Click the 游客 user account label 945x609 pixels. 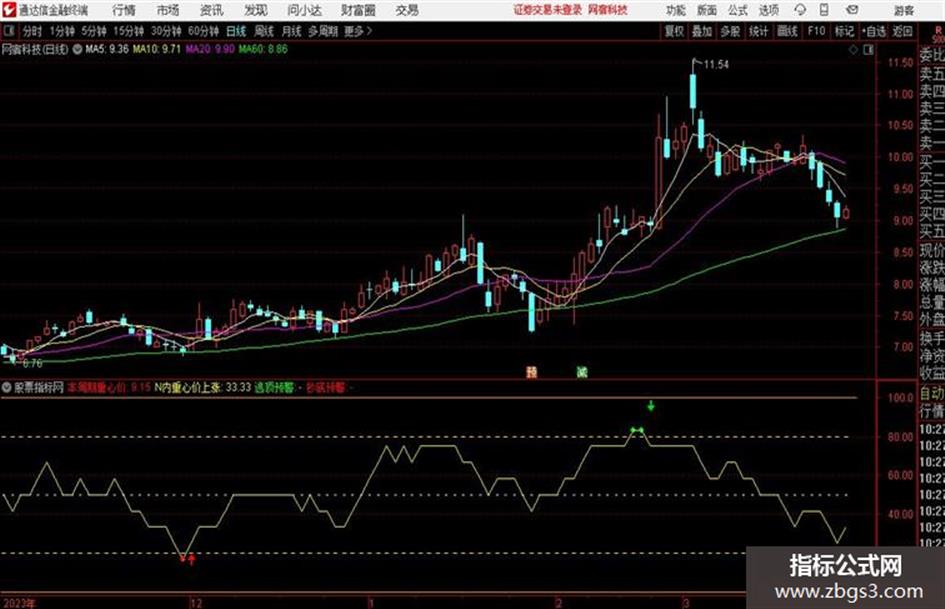pyautogui.click(x=903, y=10)
